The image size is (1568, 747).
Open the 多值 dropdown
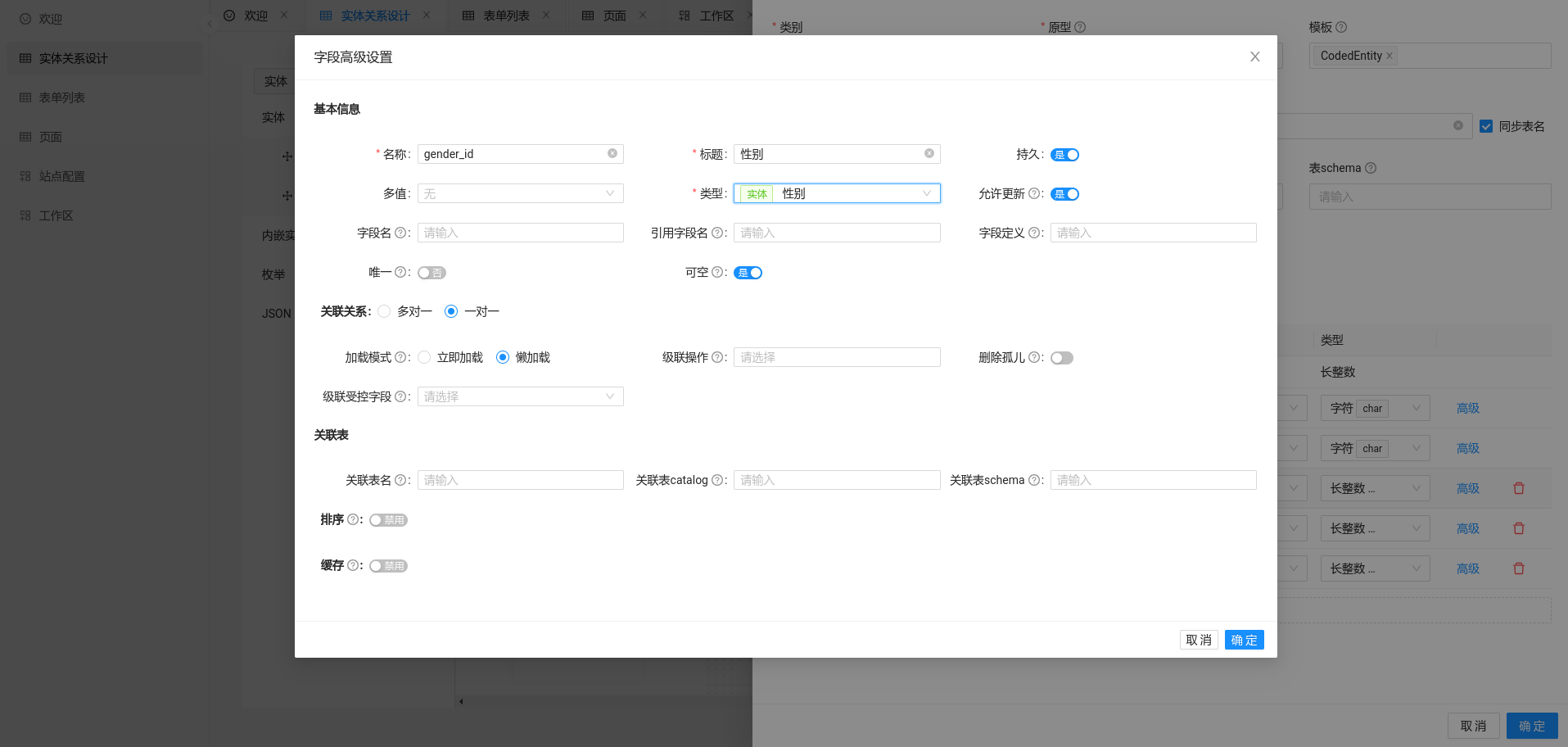(521, 193)
